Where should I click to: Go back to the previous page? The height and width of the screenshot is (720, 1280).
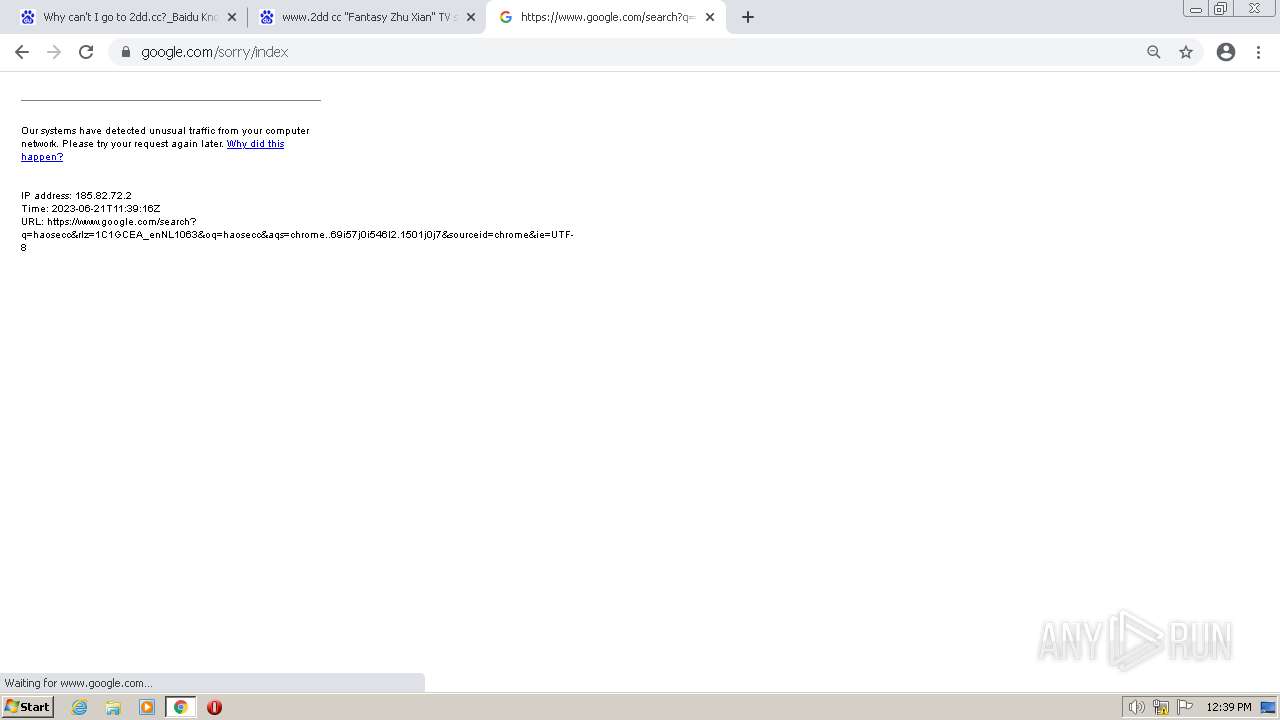pyautogui.click(x=22, y=52)
